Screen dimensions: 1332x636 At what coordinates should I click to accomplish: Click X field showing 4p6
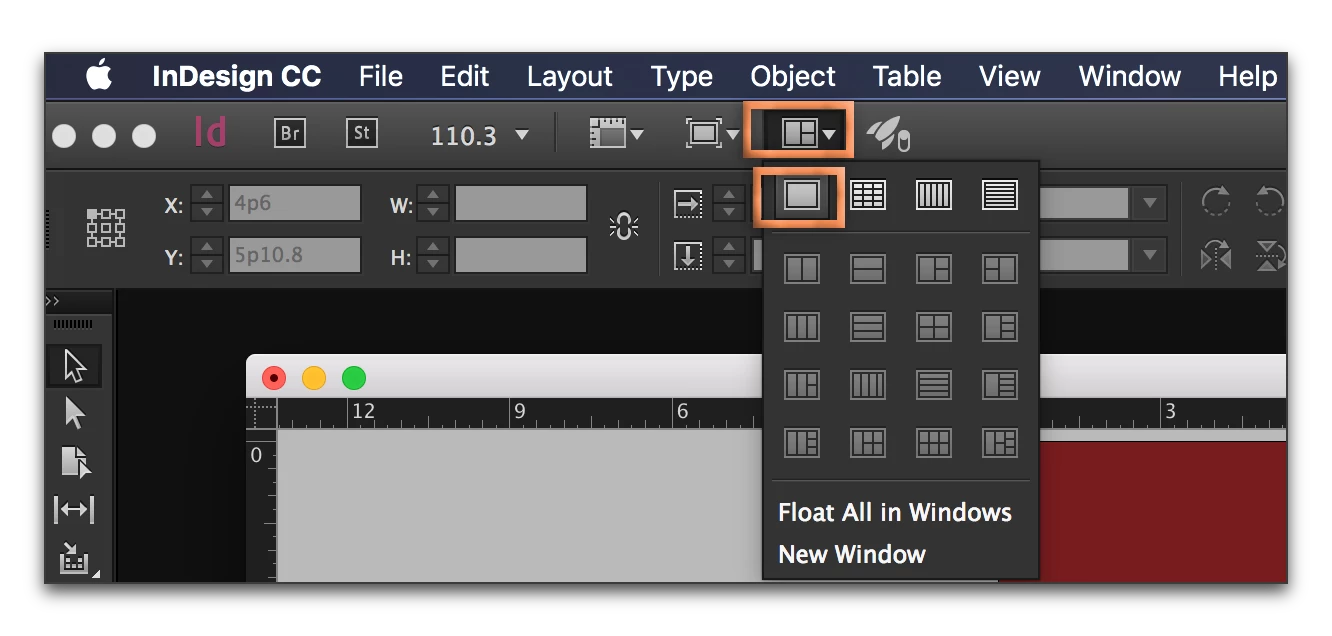point(294,204)
